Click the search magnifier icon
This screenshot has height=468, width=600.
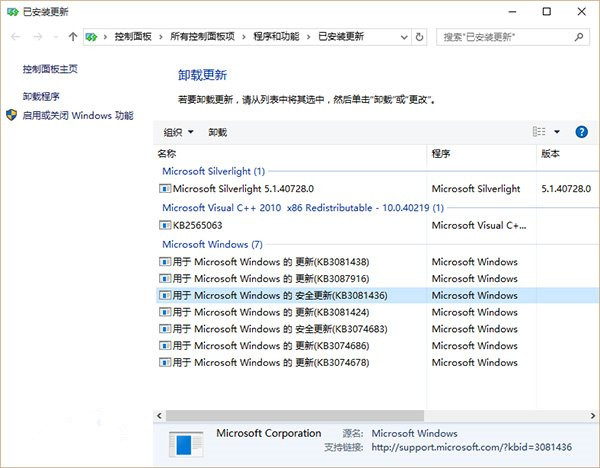579,37
